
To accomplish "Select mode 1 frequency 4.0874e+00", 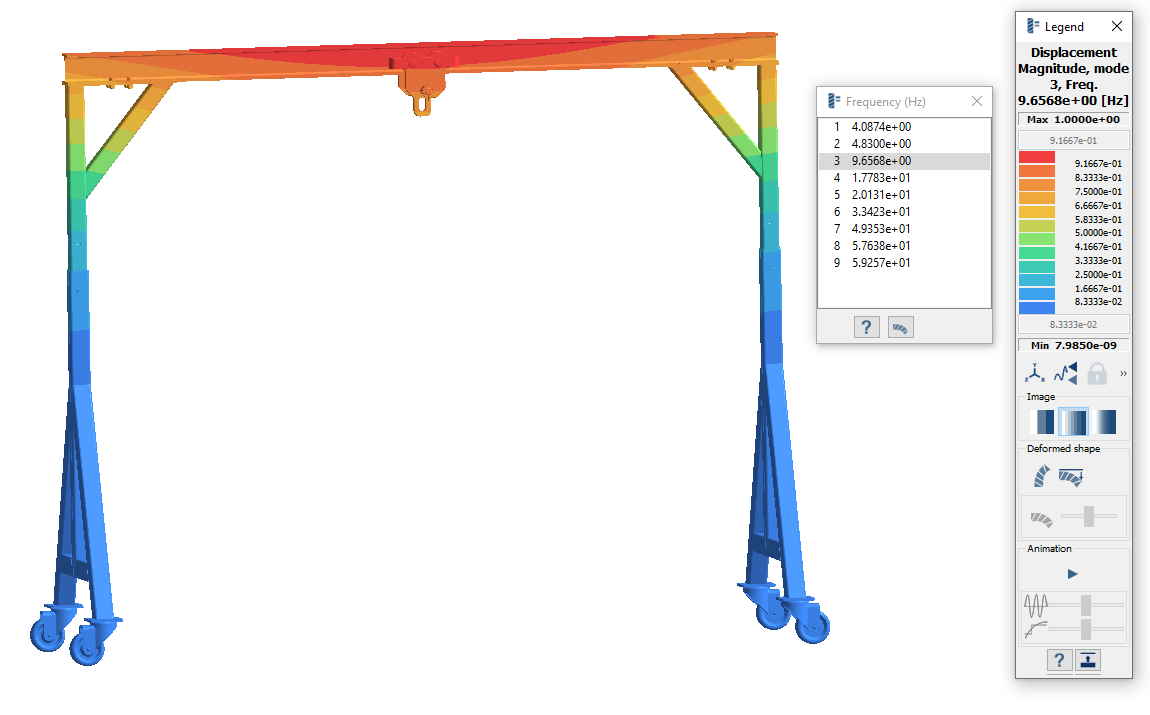I will 904,127.
